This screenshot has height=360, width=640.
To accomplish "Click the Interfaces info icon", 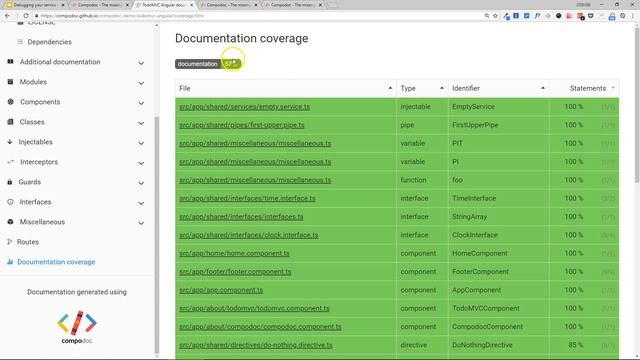I will [10, 202].
